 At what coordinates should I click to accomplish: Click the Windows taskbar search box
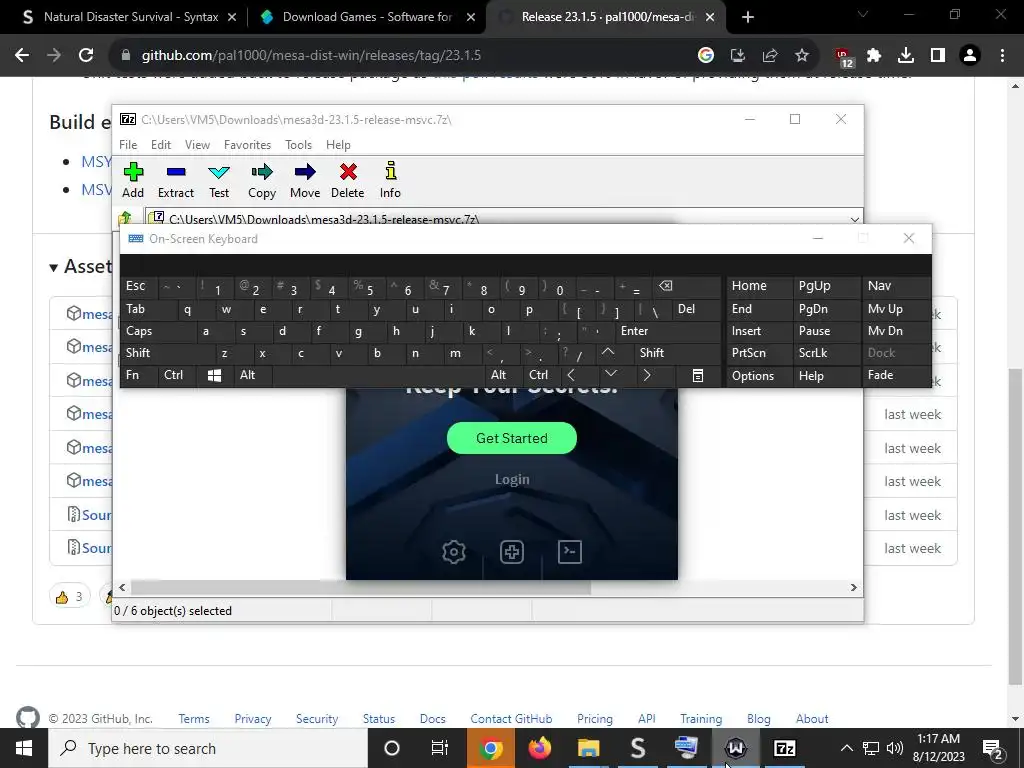tap(208, 748)
